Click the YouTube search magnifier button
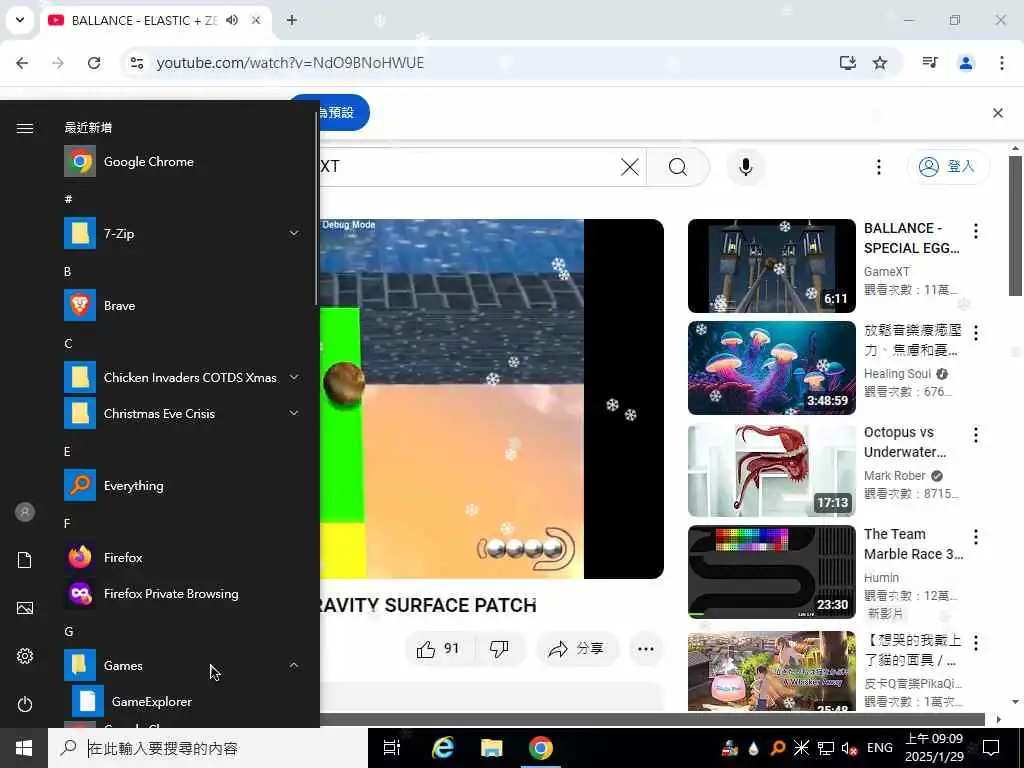The width and height of the screenshot is (1024, 768). pyautogui.click(x=678, y=167)
